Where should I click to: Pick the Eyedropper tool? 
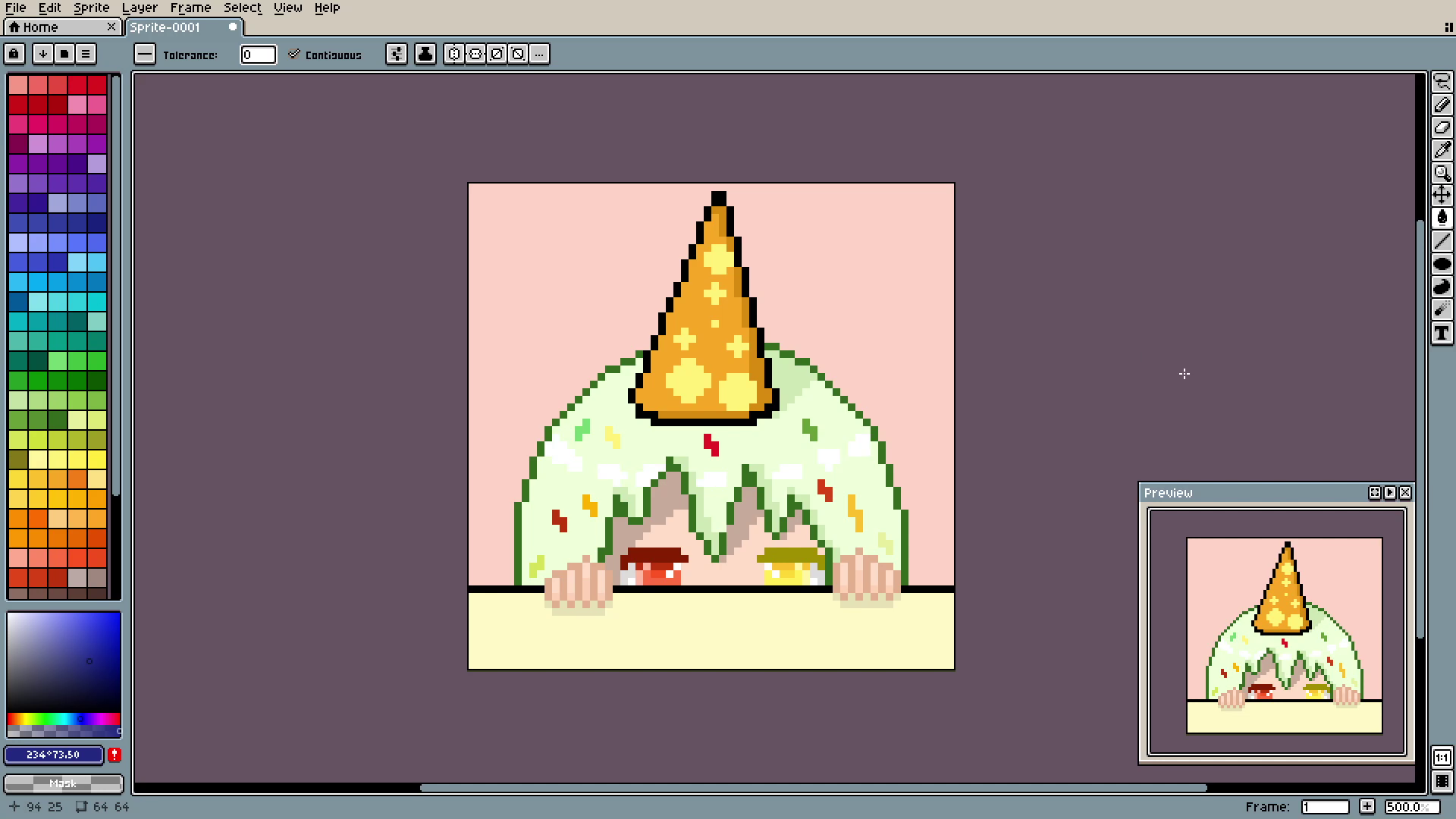pyautogui.click(x=1442, y=150)
